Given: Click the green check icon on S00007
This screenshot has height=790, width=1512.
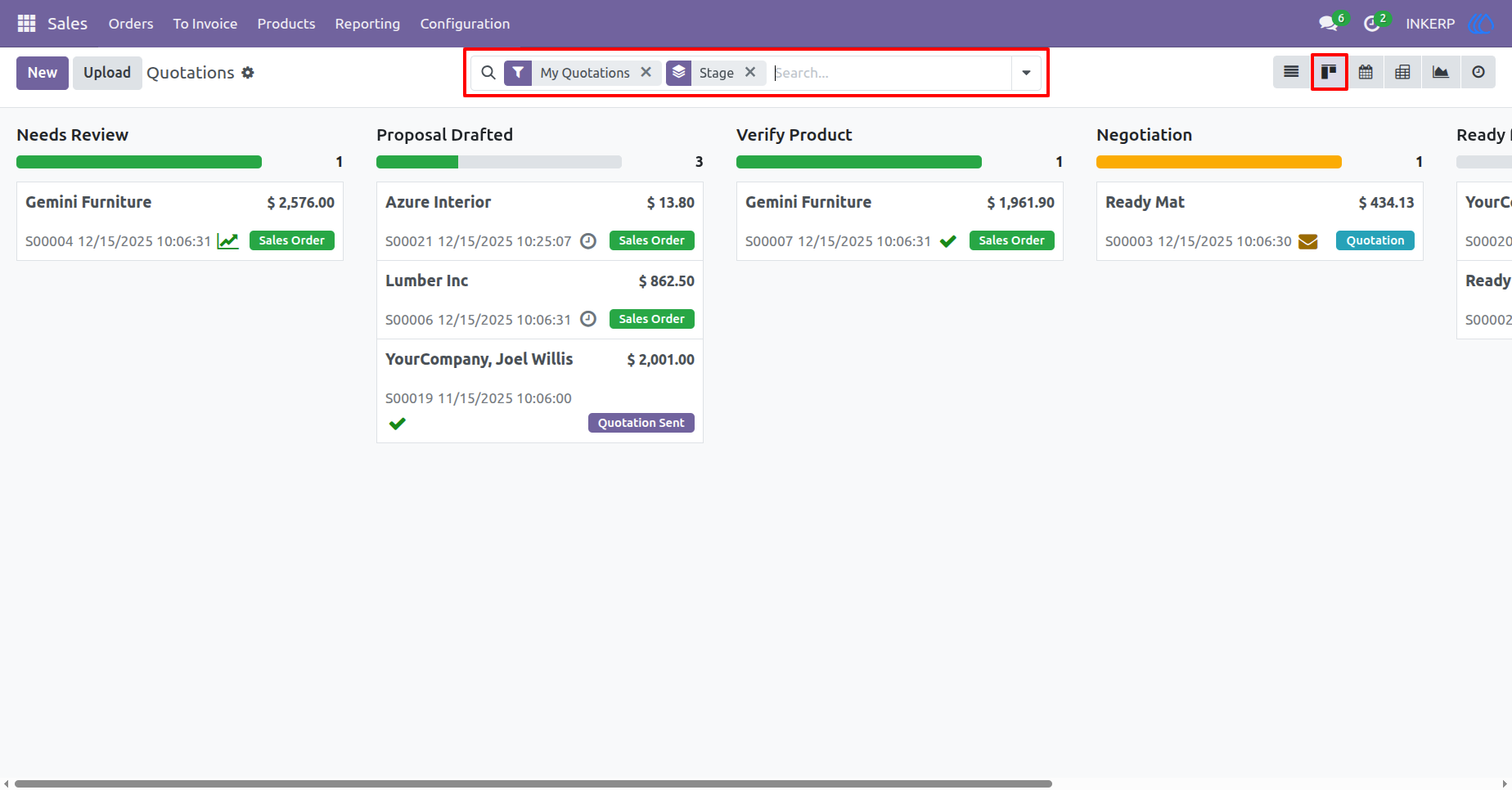Looking at the screenshot, I should (x=948, y=241).
